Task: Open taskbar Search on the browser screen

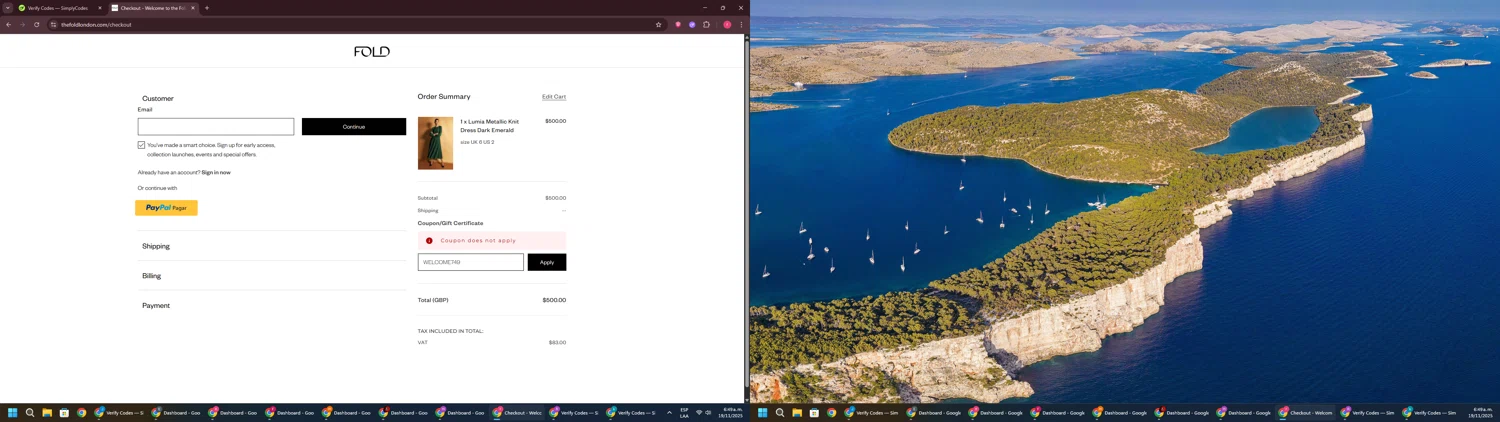Action: point(30,412)
